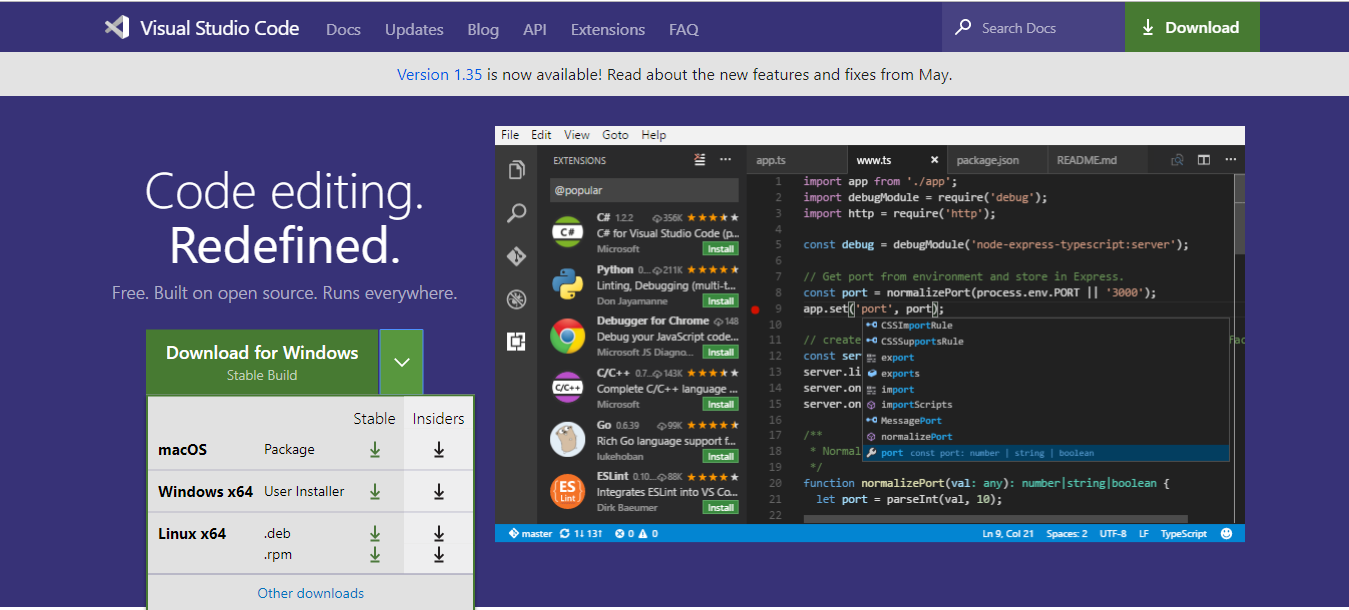
Task: Toggle the breakpoint on line 9
Action: tap(756, 310)
